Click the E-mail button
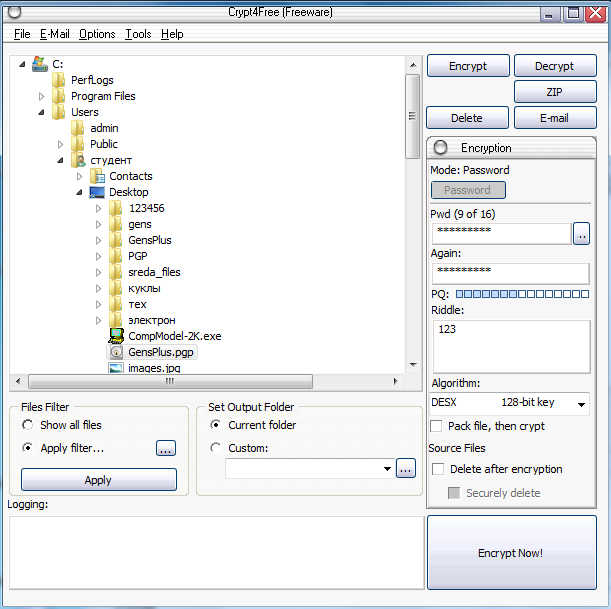This screenshot has height=609, width=611. pos(555,117)
